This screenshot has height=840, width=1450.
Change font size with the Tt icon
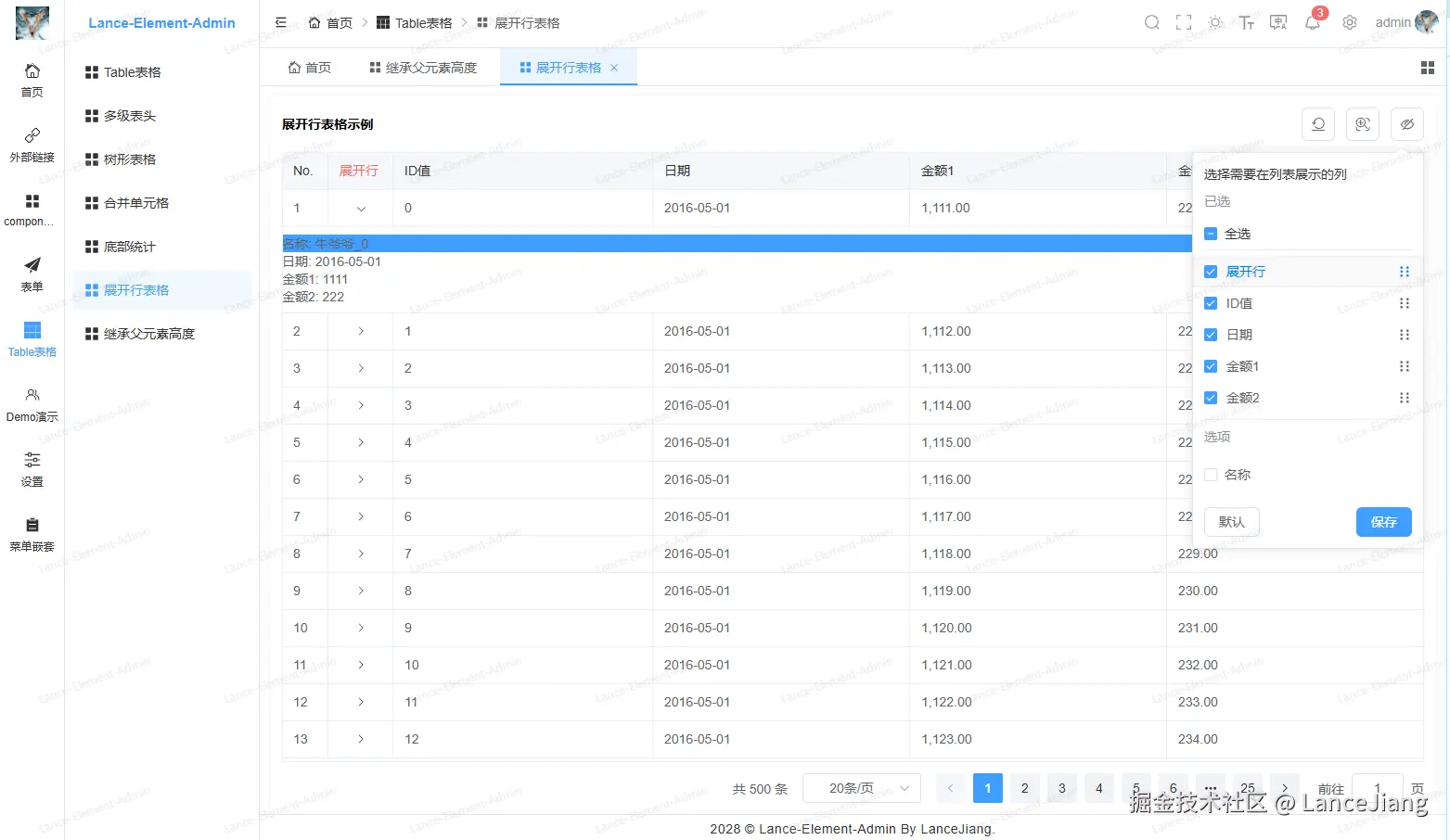1246,21
